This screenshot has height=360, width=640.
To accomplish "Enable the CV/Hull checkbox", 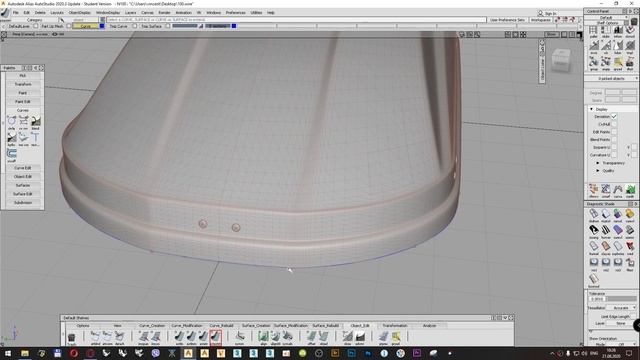I will click(614, 124).
